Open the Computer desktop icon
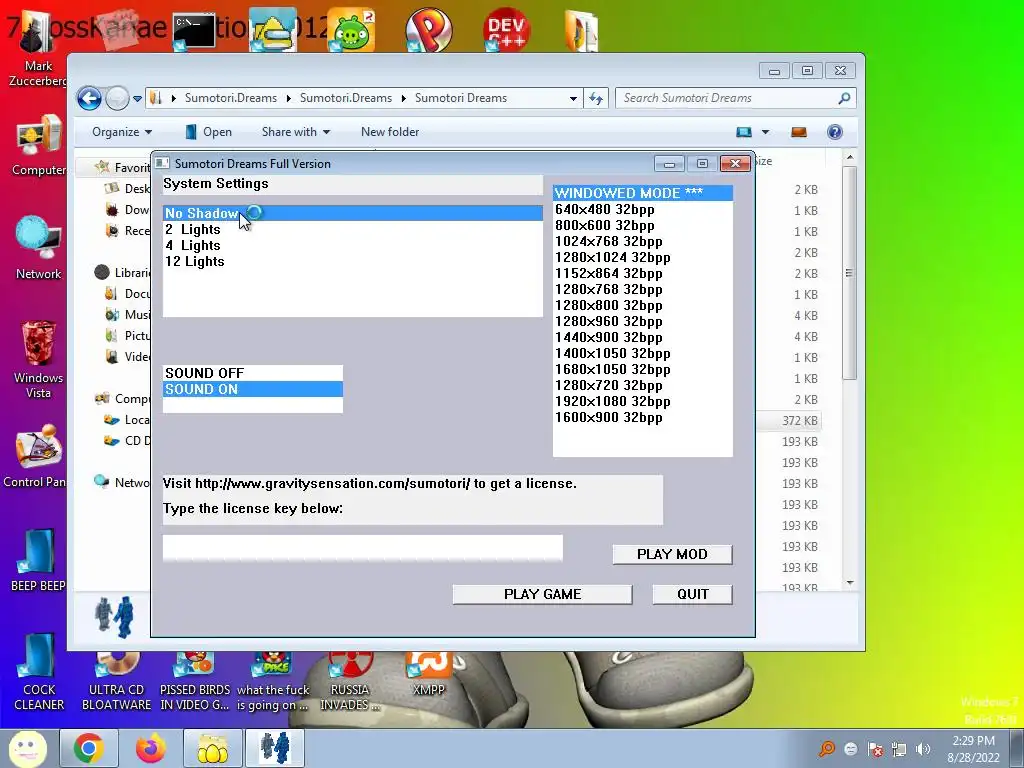This screenshot has width=1024, height=768. point(39,147)
